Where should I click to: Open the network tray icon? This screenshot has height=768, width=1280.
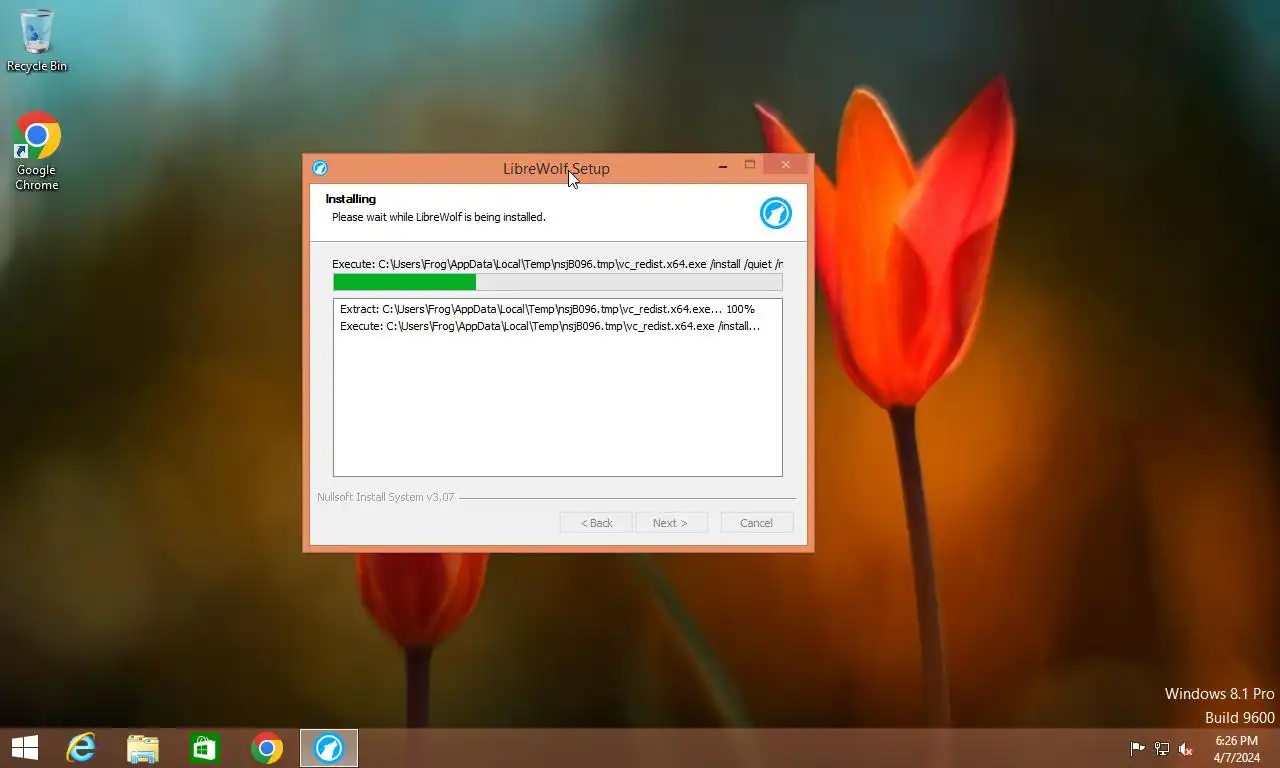1162,749
